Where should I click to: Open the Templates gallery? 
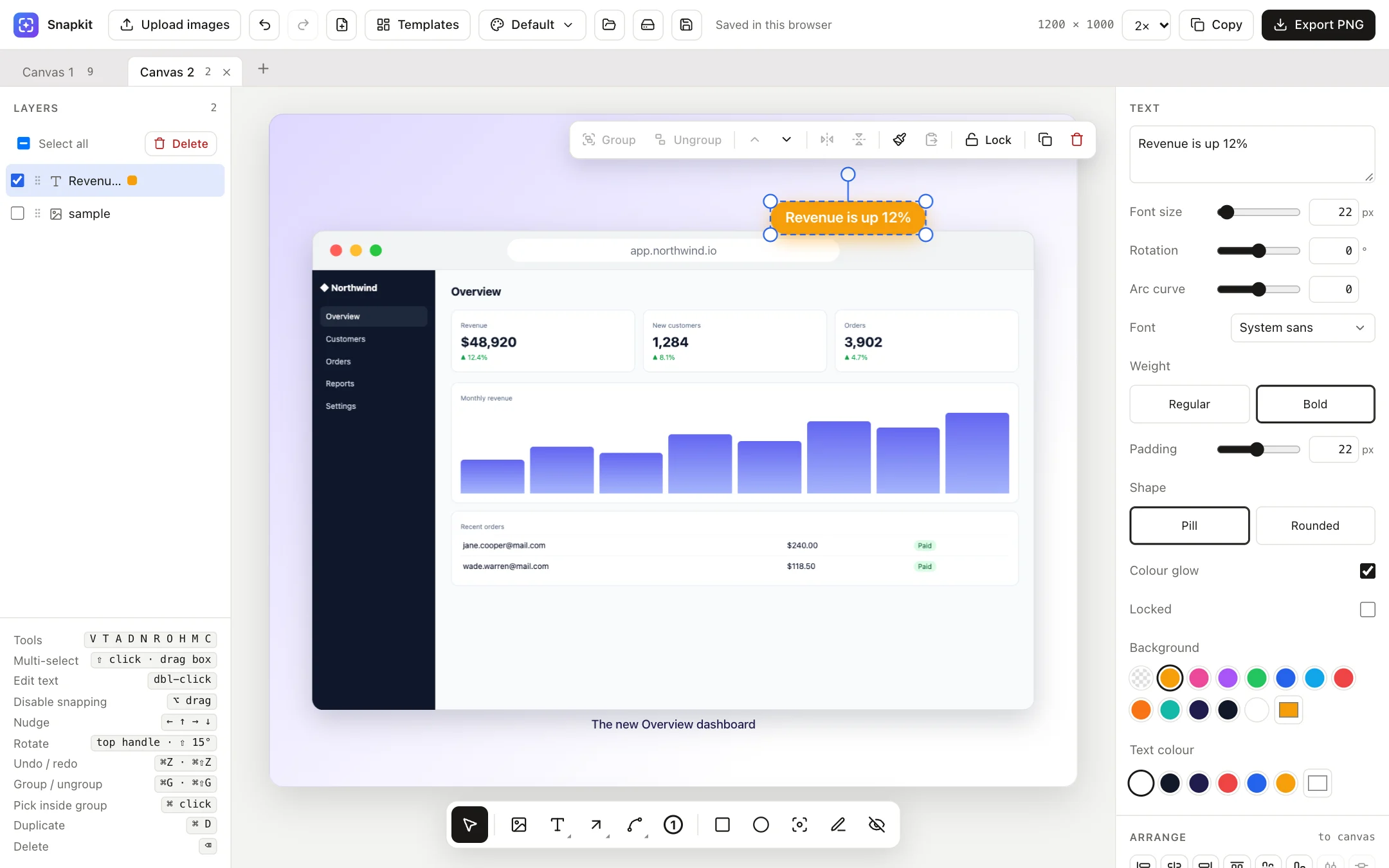pos(417,25)
